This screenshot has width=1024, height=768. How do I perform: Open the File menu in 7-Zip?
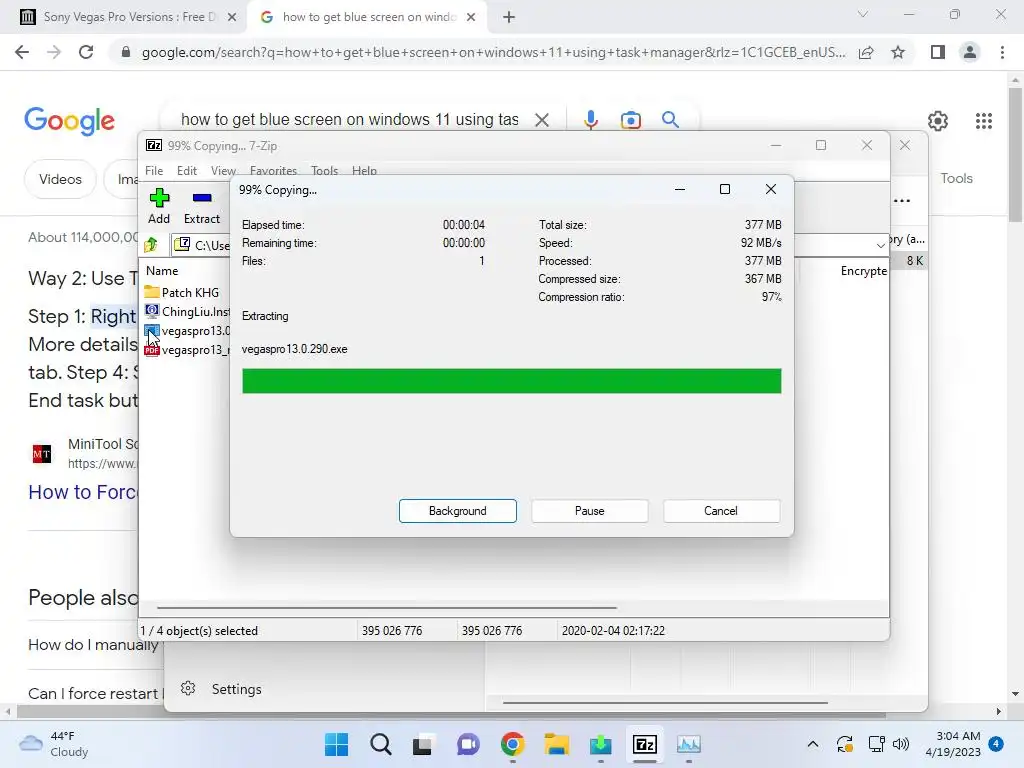pyautogui.click(x=154, y=170)
